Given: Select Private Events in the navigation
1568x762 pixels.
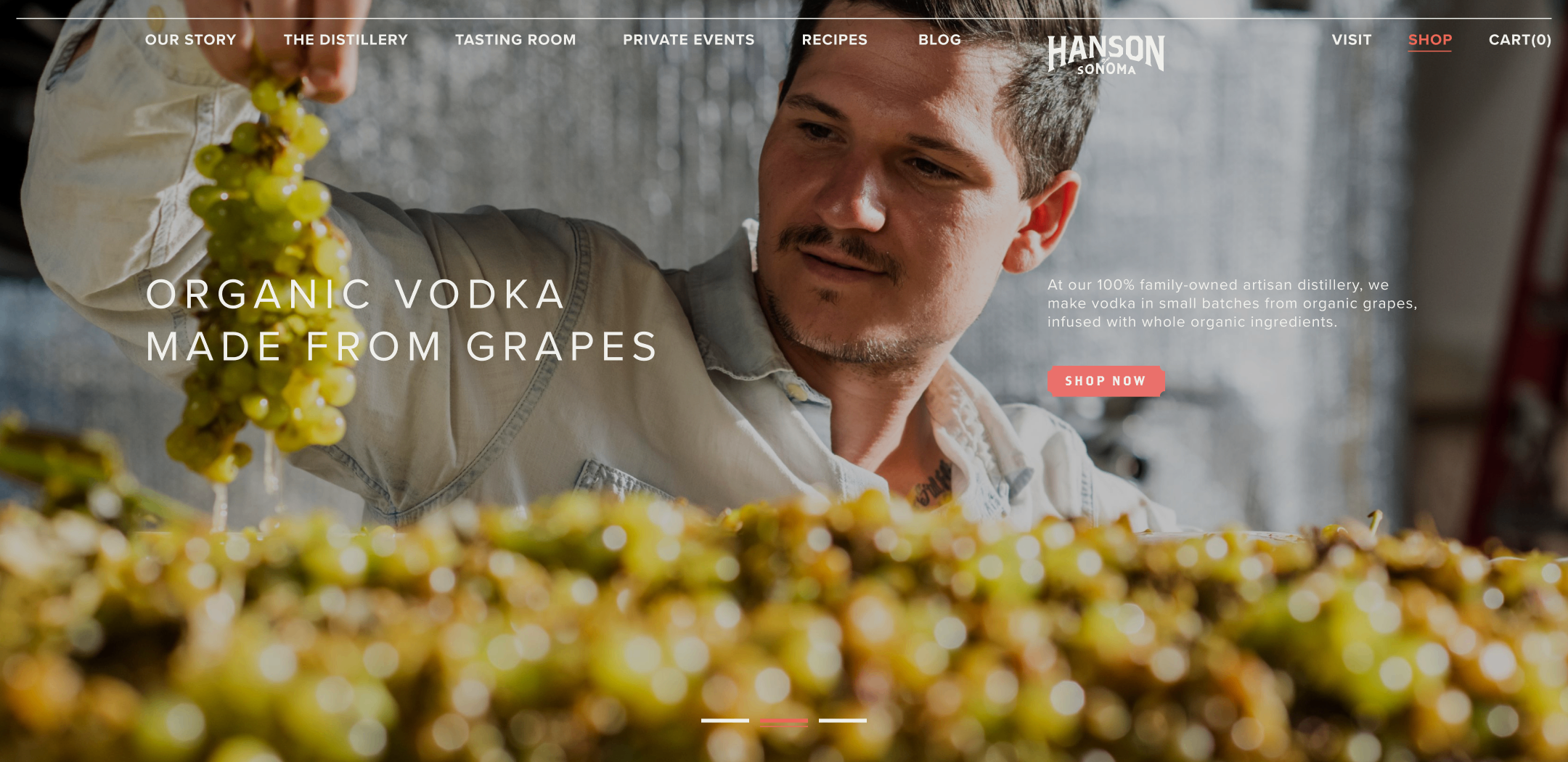Looking at the screenshot, I should click(689, 40).
